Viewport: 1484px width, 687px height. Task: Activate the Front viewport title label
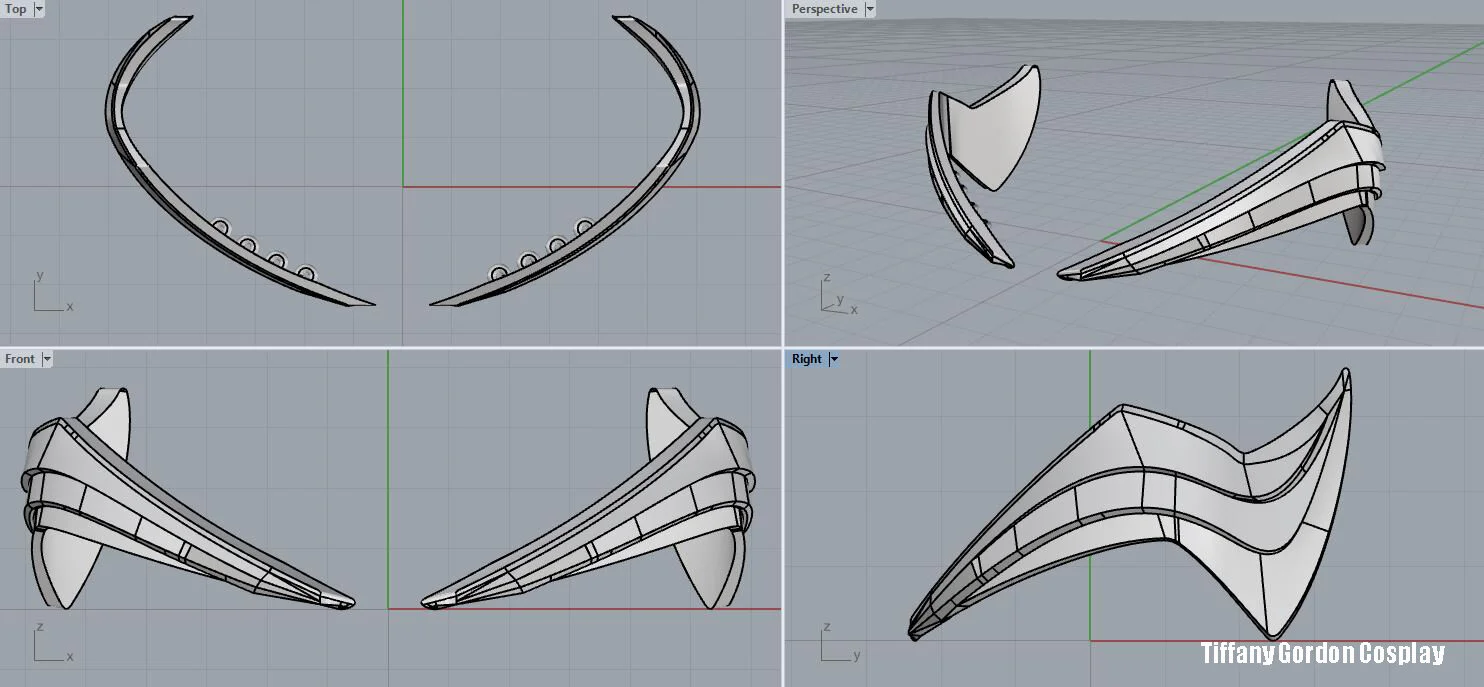tap(20, 359)
